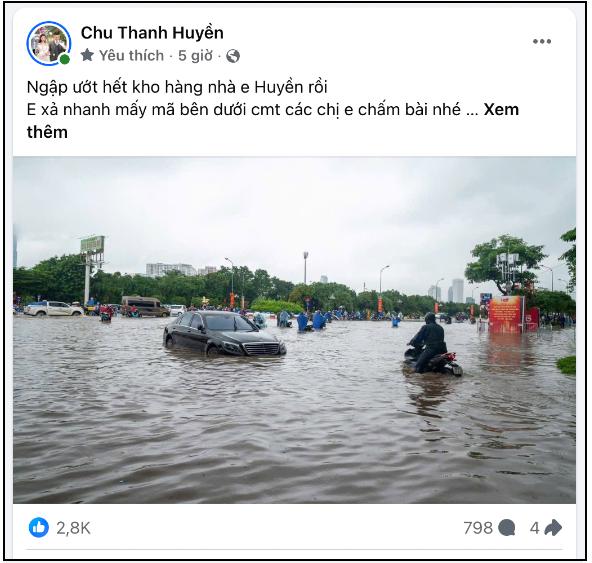Open the flooded street photo
Image resolution: width=592 pixels, height=563 pixels.
[294, 330]
